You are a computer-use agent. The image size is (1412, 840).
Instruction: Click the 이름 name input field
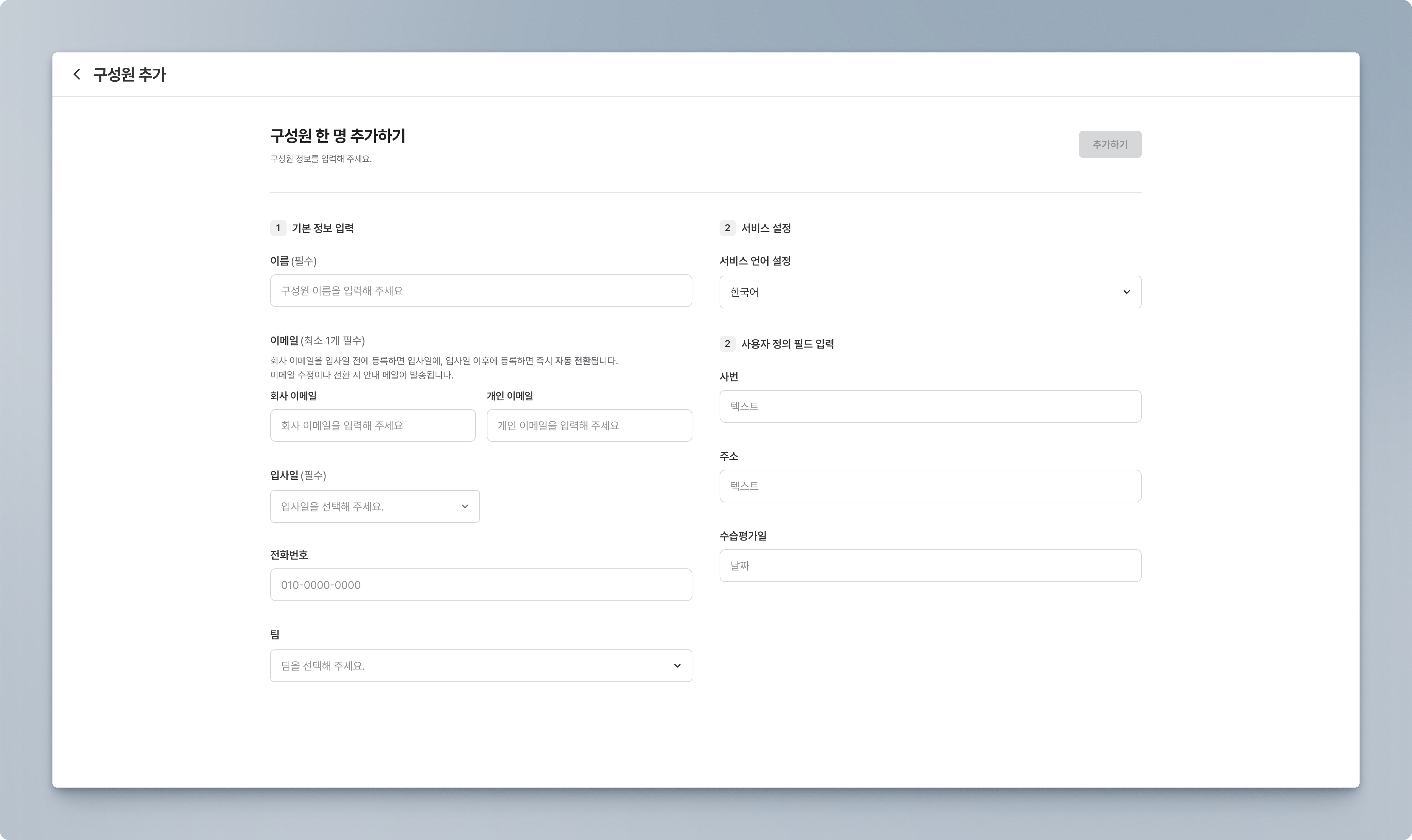coord(480,291)
